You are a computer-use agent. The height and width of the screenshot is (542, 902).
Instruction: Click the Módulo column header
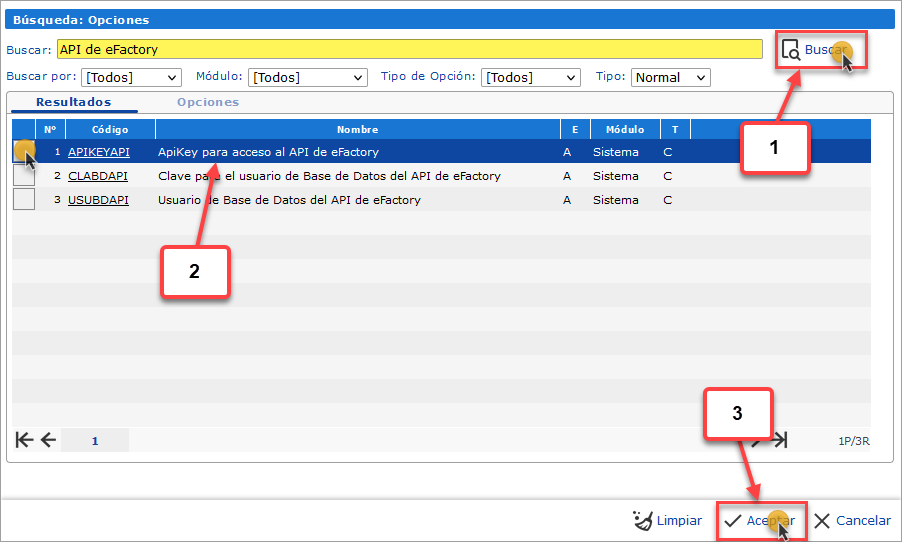(625, 129)
